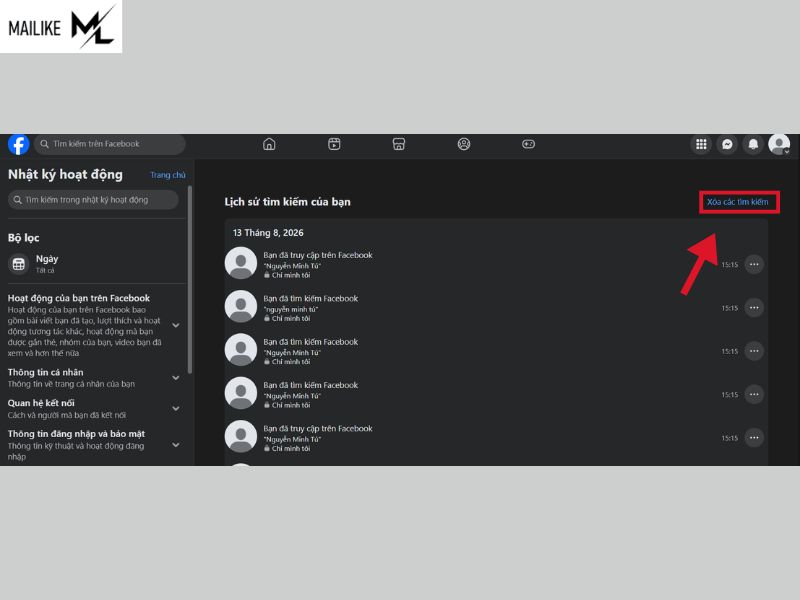Click the '13 Tháng 8, 2026' date header
Image resolution: width=800 pixels, height=600 pixels.
pos(268,233)
